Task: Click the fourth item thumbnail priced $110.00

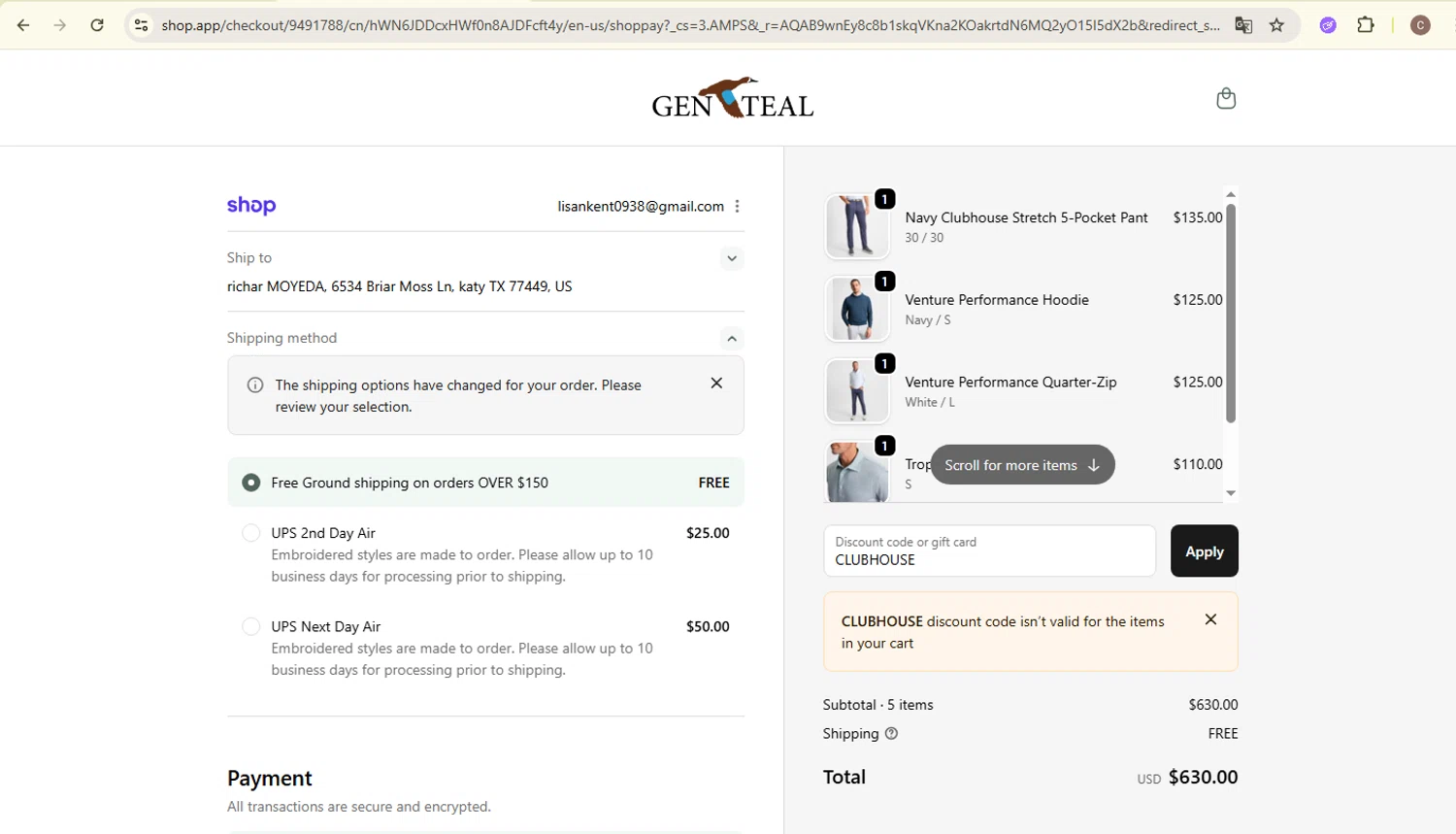Action: [x=857, y=472]
